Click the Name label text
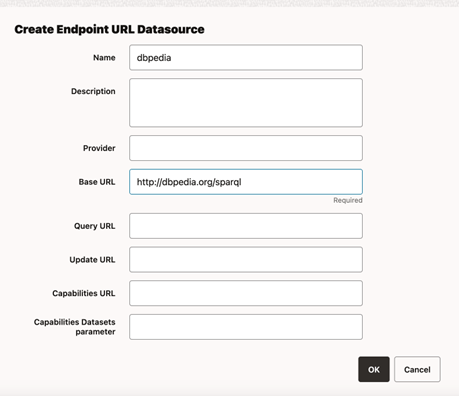This screenshot has height=396, width=459. pyautogui.click(x=104, y=58)
